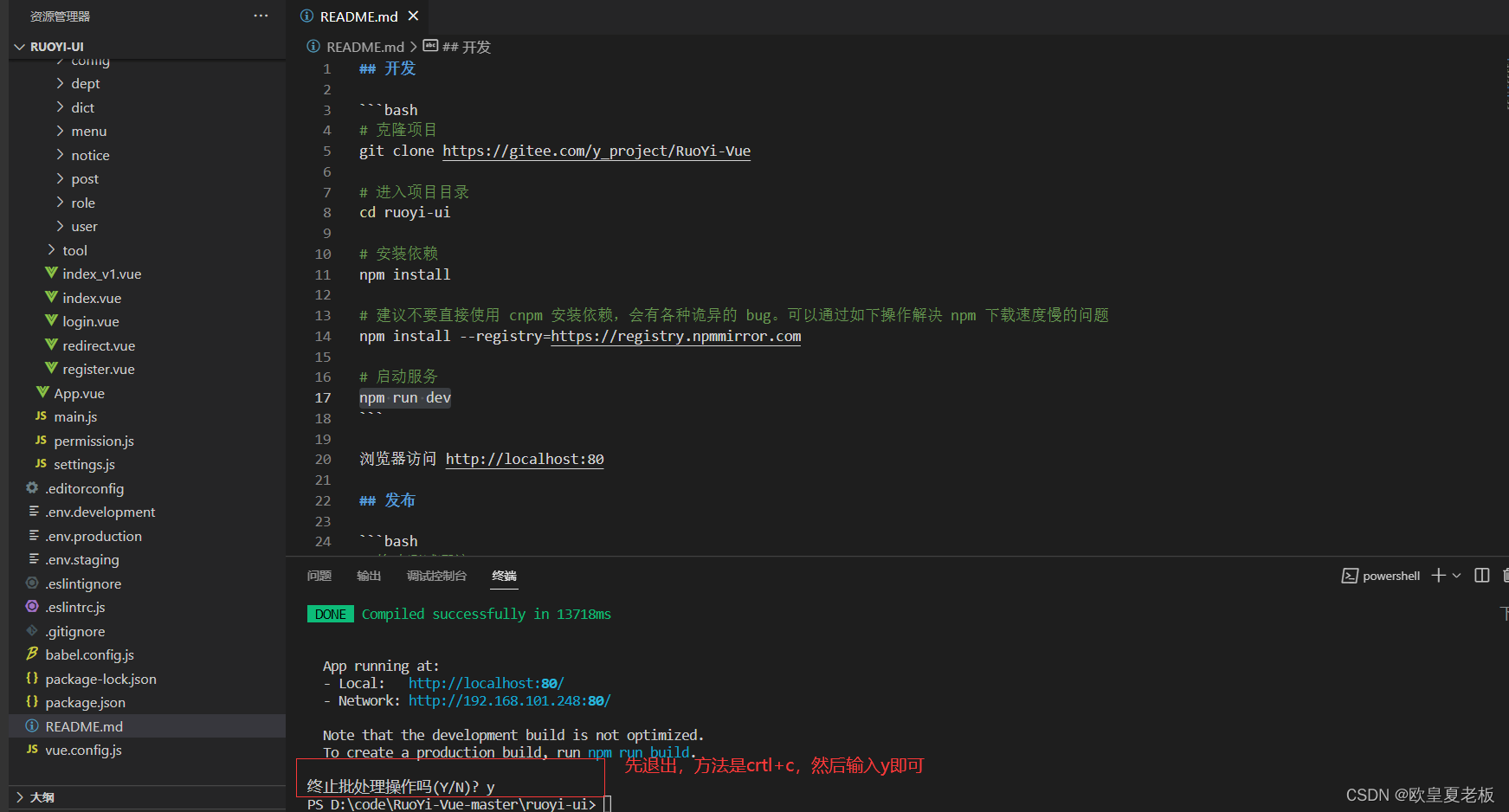Open the Network 192.168.101.248 terminal link
Screen dimensions: 1509x812
(x=510, y=700)
